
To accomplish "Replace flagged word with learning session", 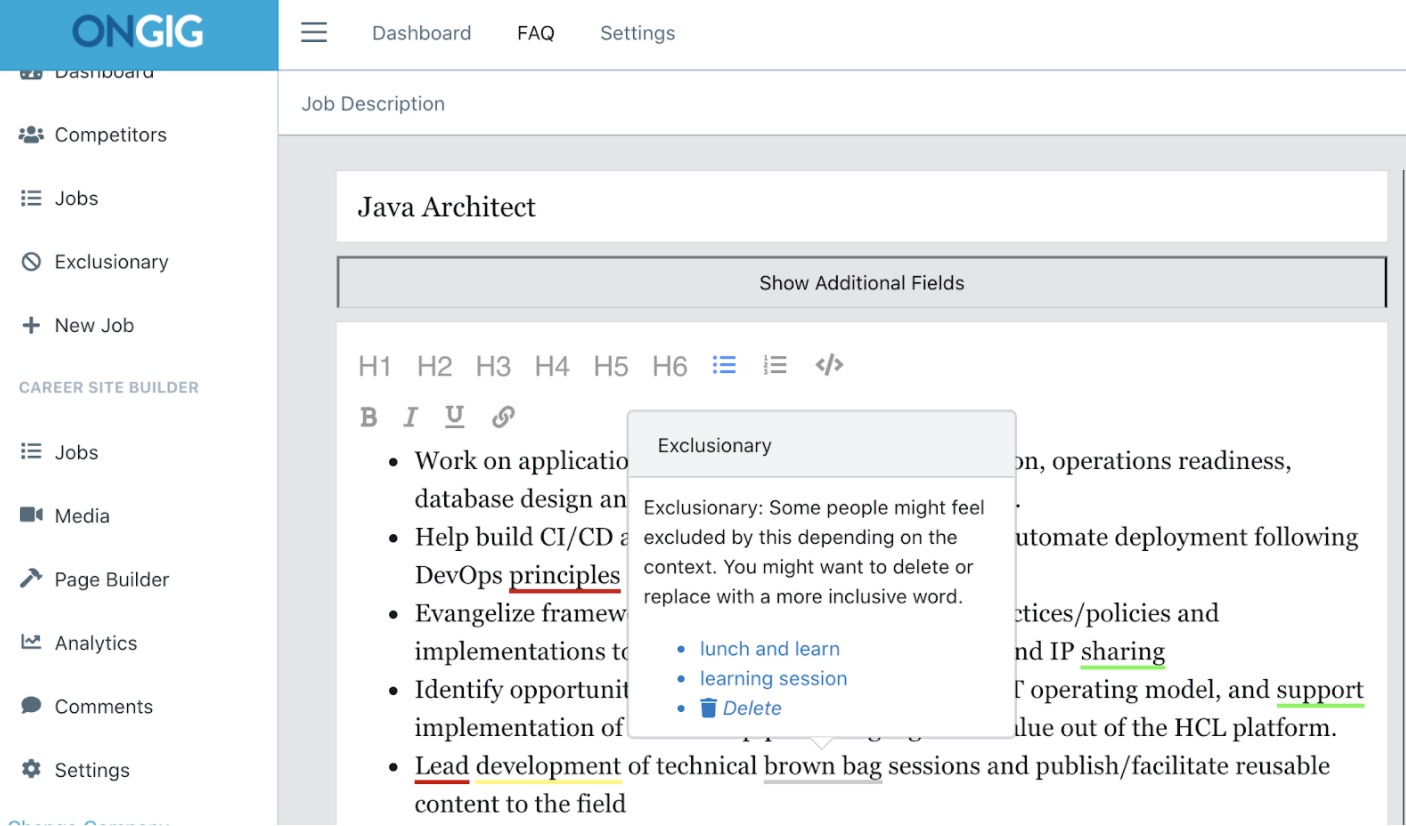I will pos(773,678).
